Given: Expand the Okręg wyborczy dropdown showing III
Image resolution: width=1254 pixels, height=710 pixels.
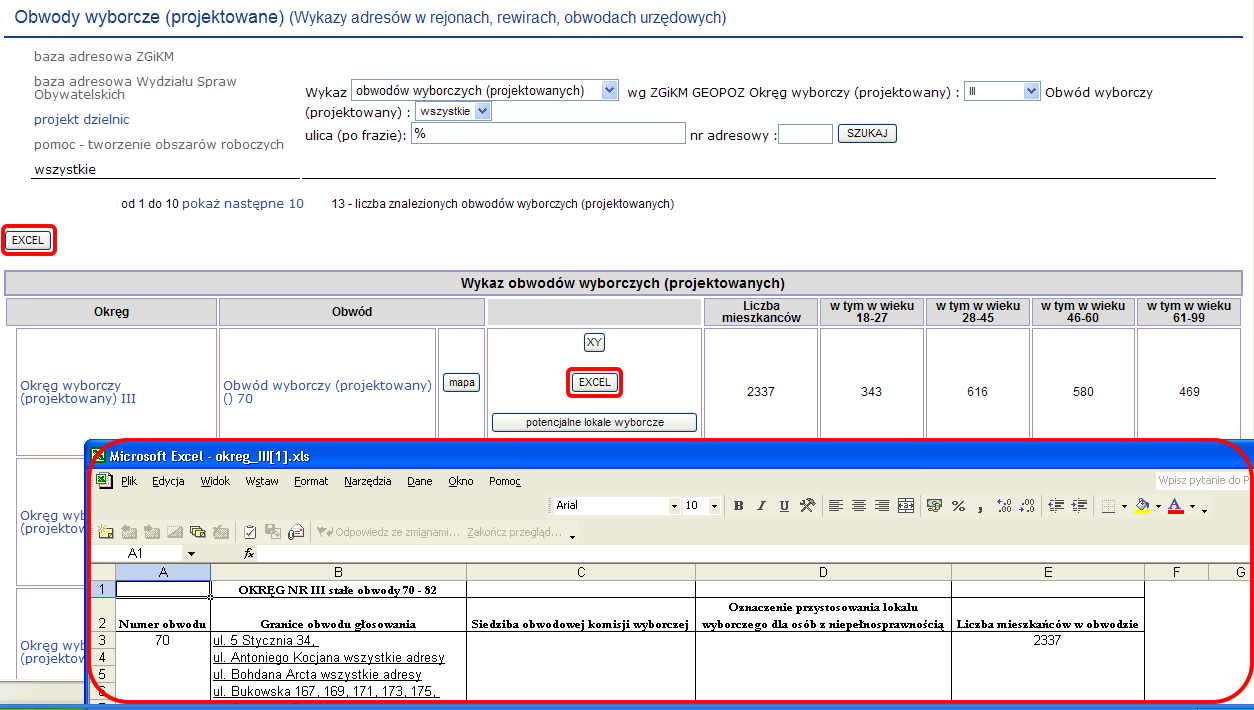Looking at the screenshot, I should pyautogui.click(x=1031, y=91).
